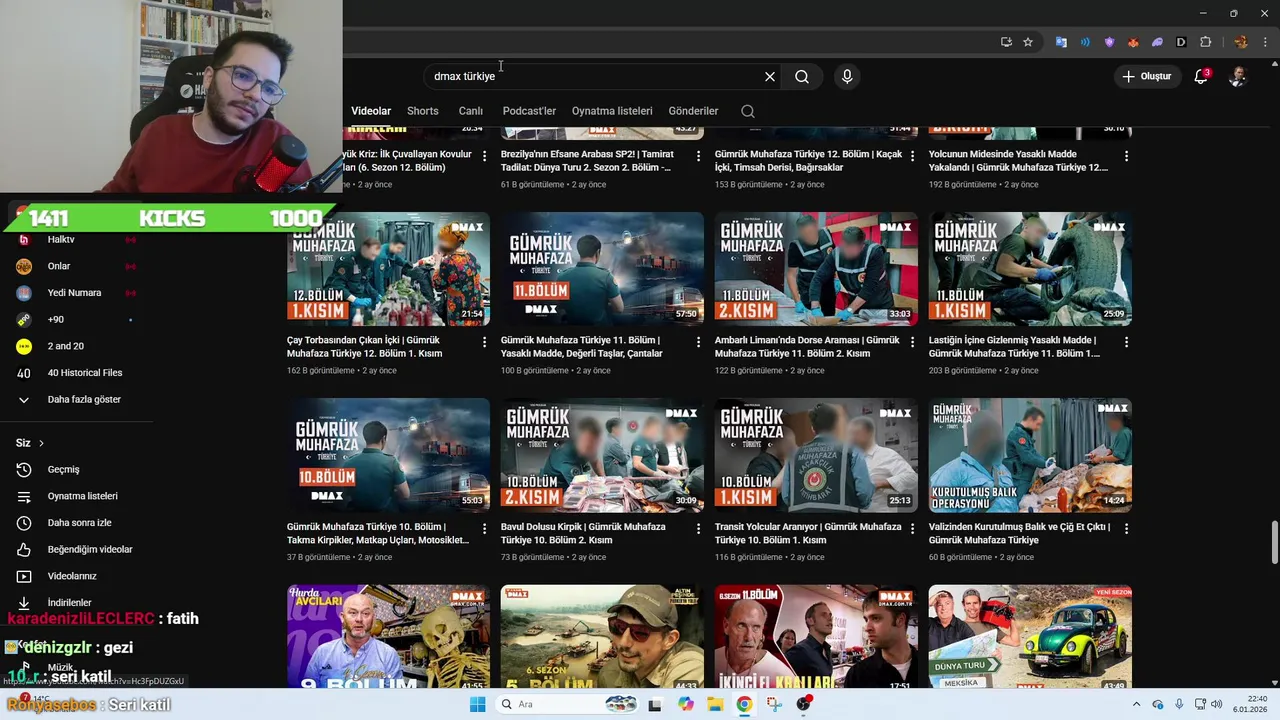This screenshot has width=1280, height=720.
Task: Open options for 'Ambarlı Limanı'nda Dorse Araması' video
Action: coord(912,342)
